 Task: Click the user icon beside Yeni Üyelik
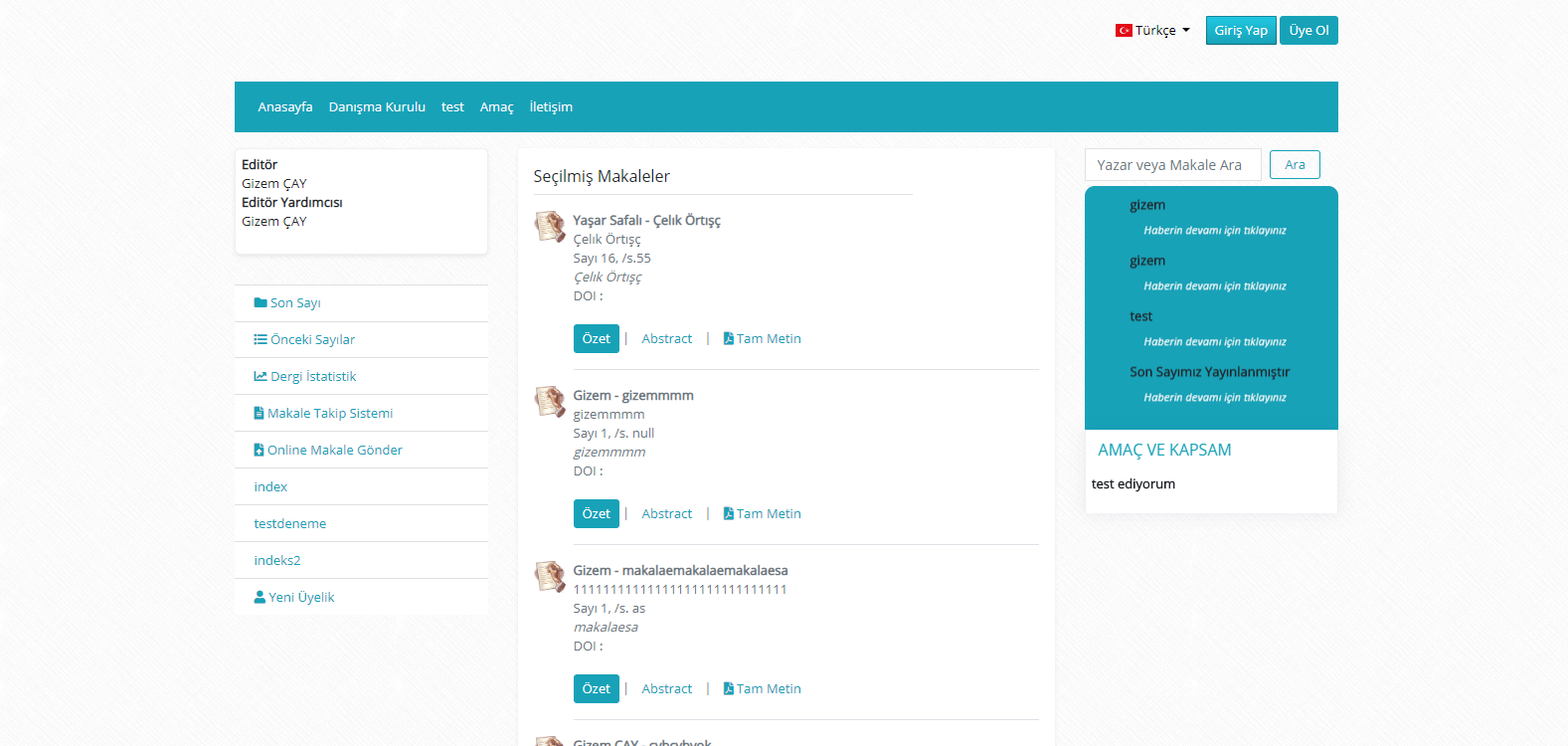click(x=260, y=598)
